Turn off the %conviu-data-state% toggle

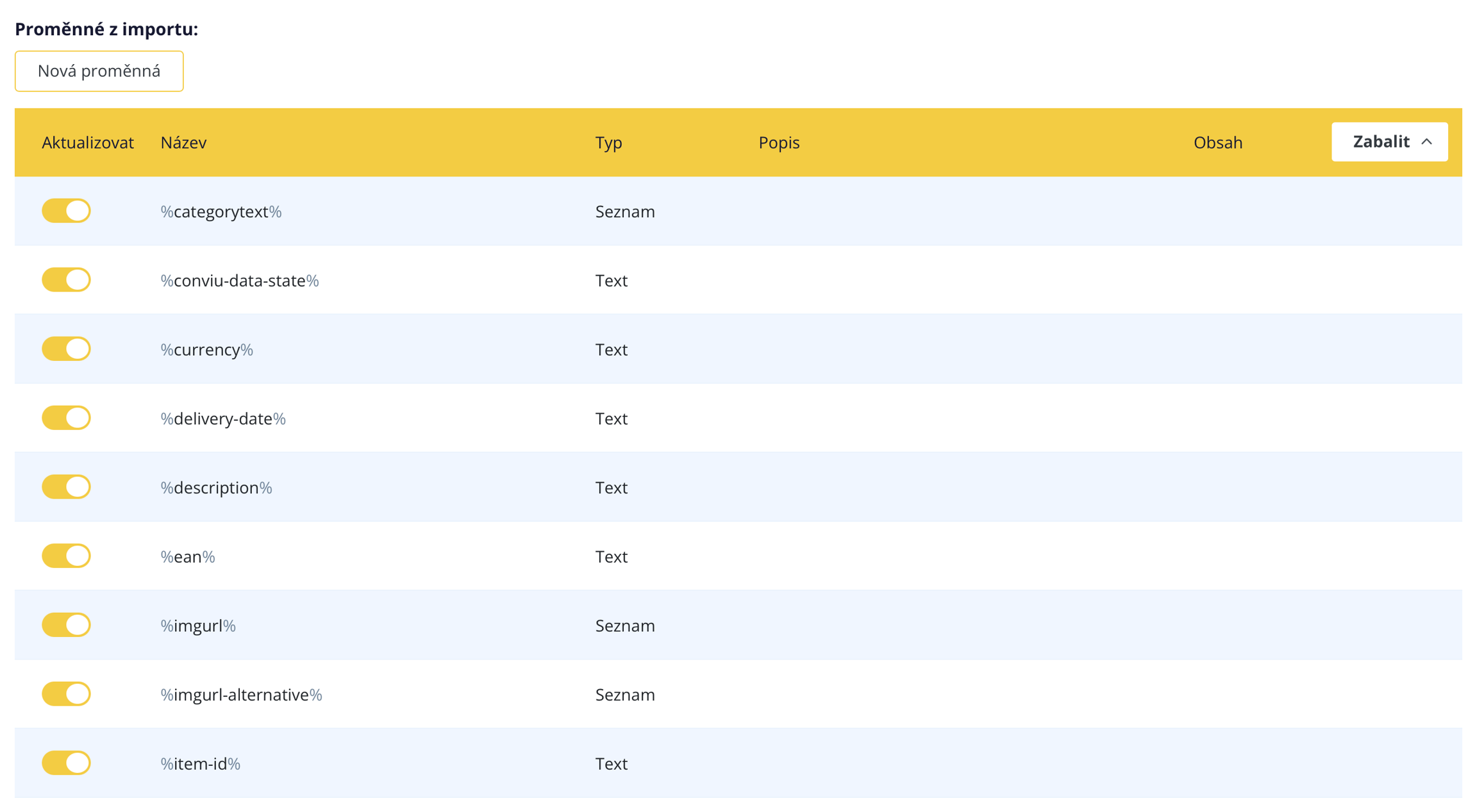[x=66, y=280]
